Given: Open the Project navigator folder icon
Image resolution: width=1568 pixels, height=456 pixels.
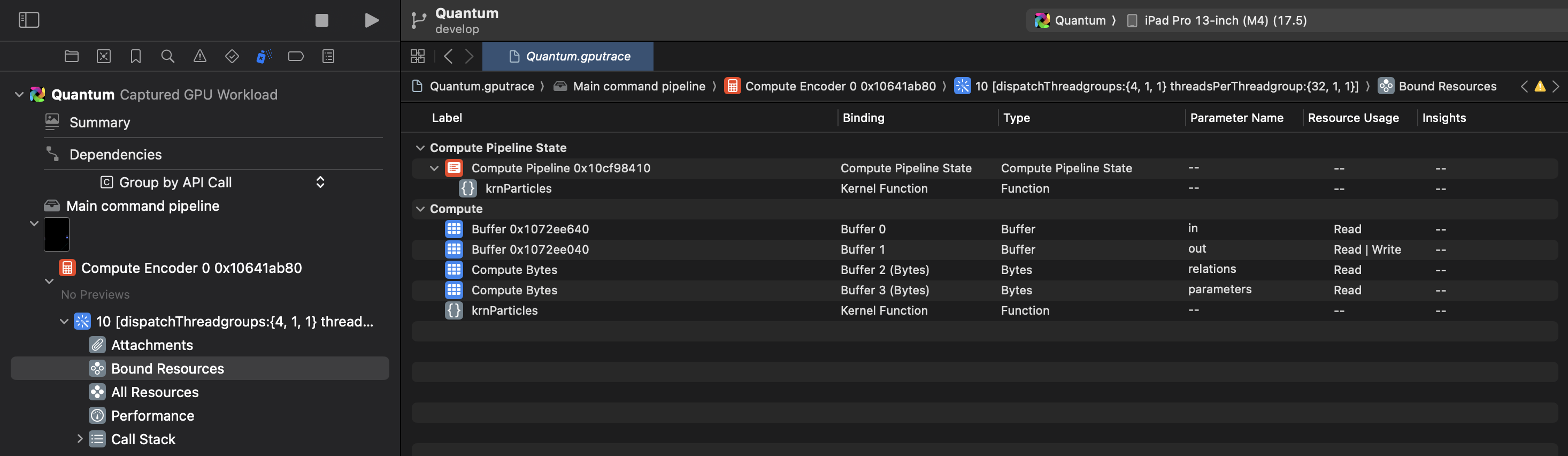Looking at the screenshot, I should point(71,57).
